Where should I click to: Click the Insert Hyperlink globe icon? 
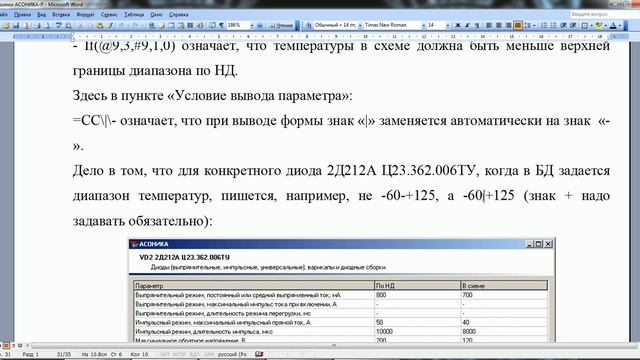coord(152,25)
